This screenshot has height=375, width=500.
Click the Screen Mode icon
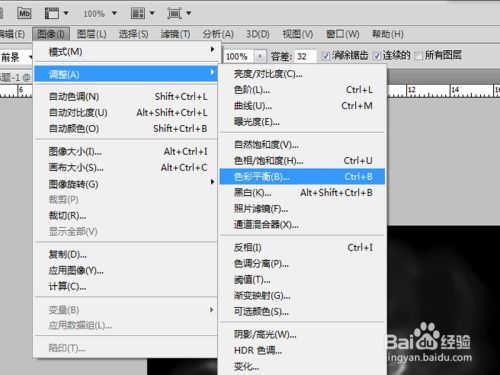[174, 13]
